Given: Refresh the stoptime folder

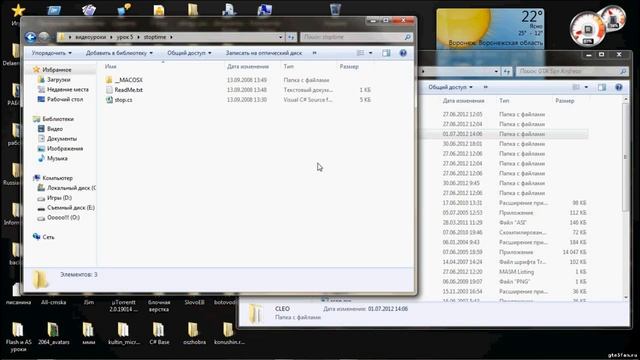Looking at the screenshot, I should 291,37.
